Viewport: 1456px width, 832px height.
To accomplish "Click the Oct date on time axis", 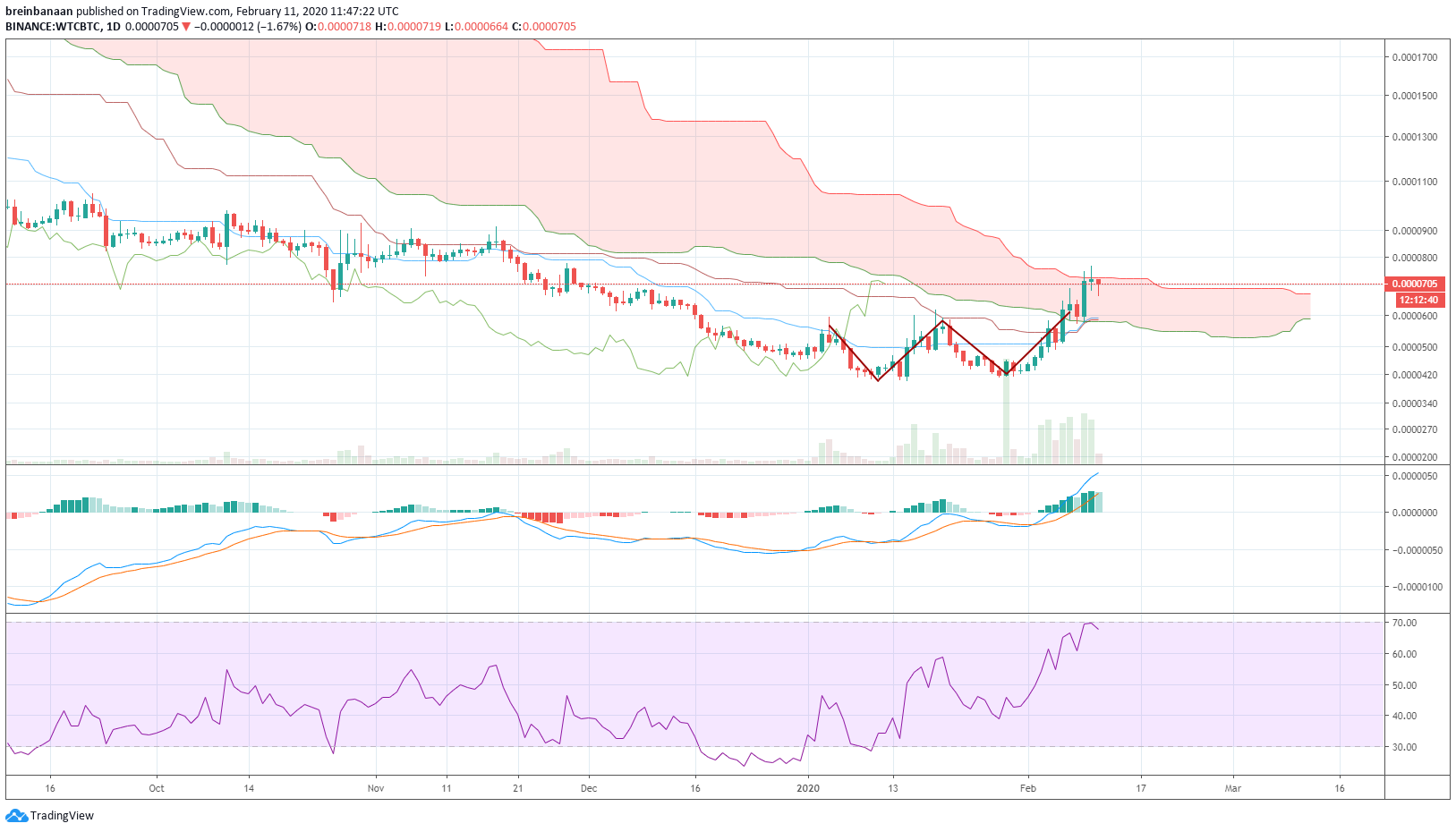I will 157,788.
